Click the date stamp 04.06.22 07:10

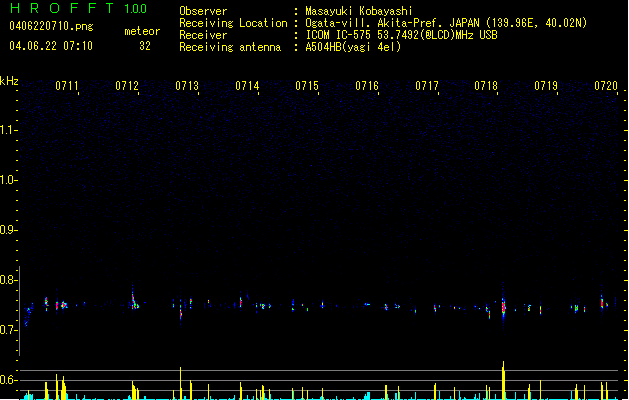pos(51,46)
